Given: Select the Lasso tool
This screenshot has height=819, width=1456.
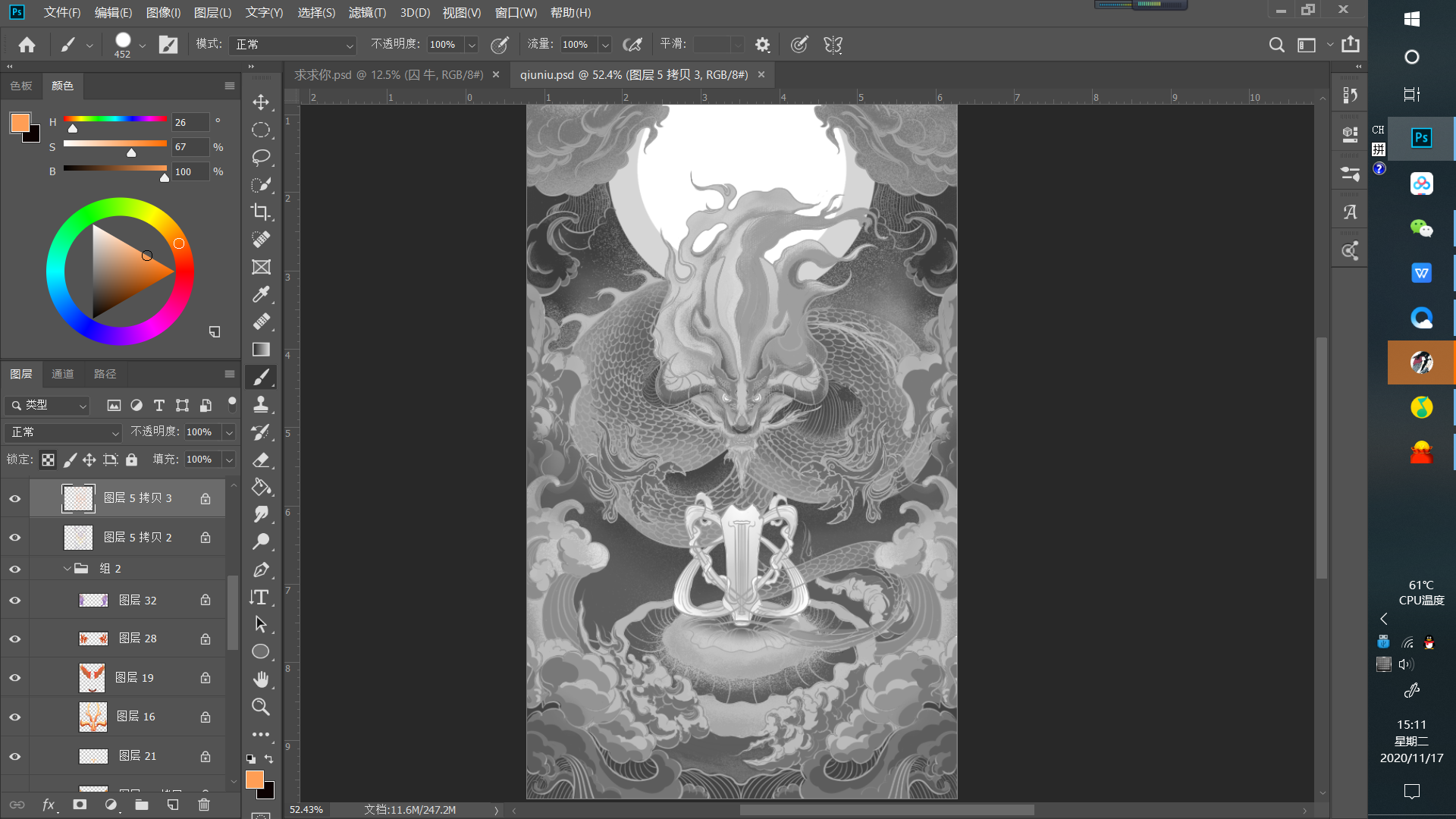Looking at the screenshot, I should [261, 157].
